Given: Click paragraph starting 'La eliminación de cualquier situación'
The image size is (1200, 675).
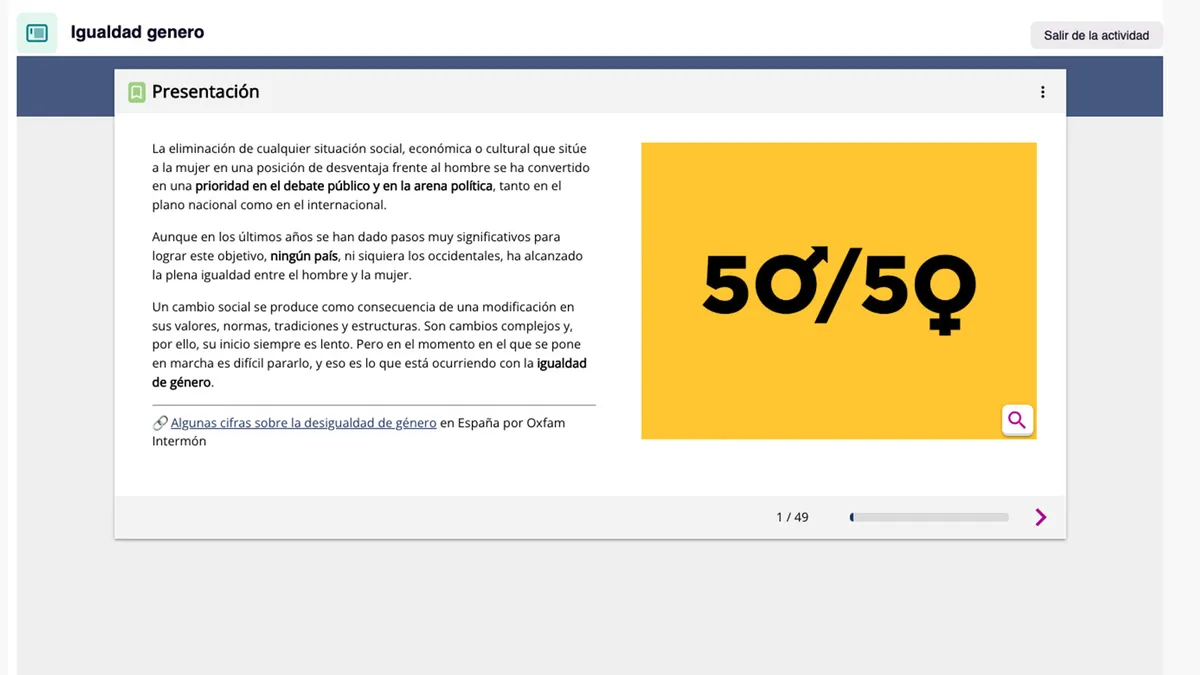Looking at the screenshot, I should click(x=371, y=177).
